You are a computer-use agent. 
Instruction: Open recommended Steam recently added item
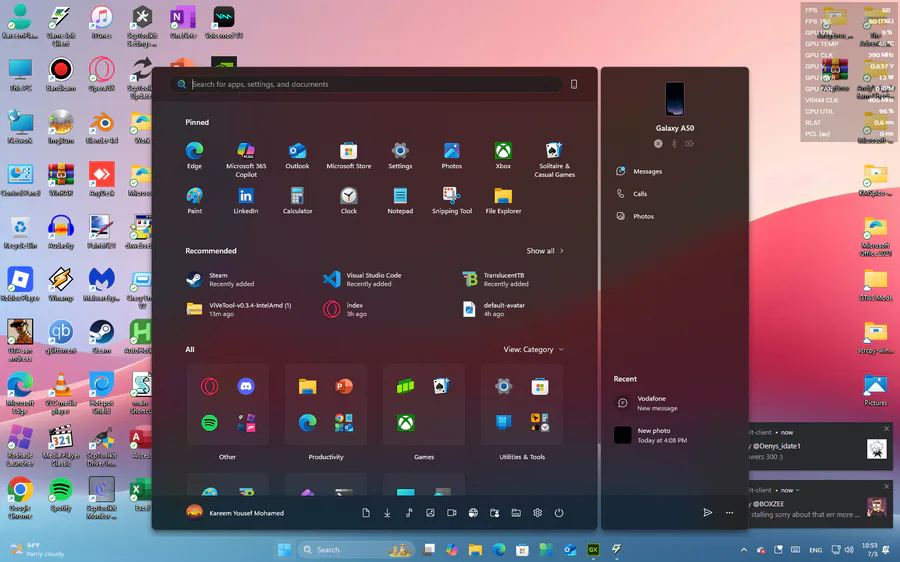click(220, 279)
